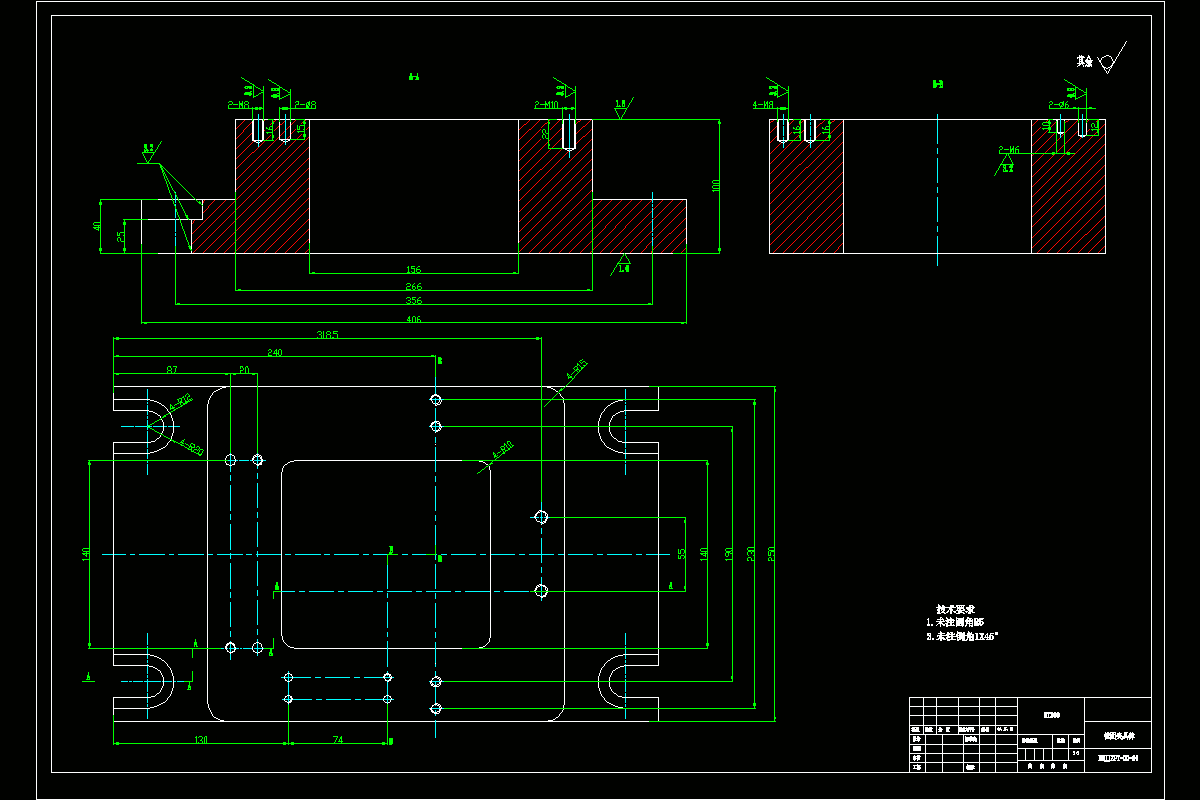Viewport: 1200px width, 800px height.
Task: Select the 55 dimension text
Action: pos(681,553)
